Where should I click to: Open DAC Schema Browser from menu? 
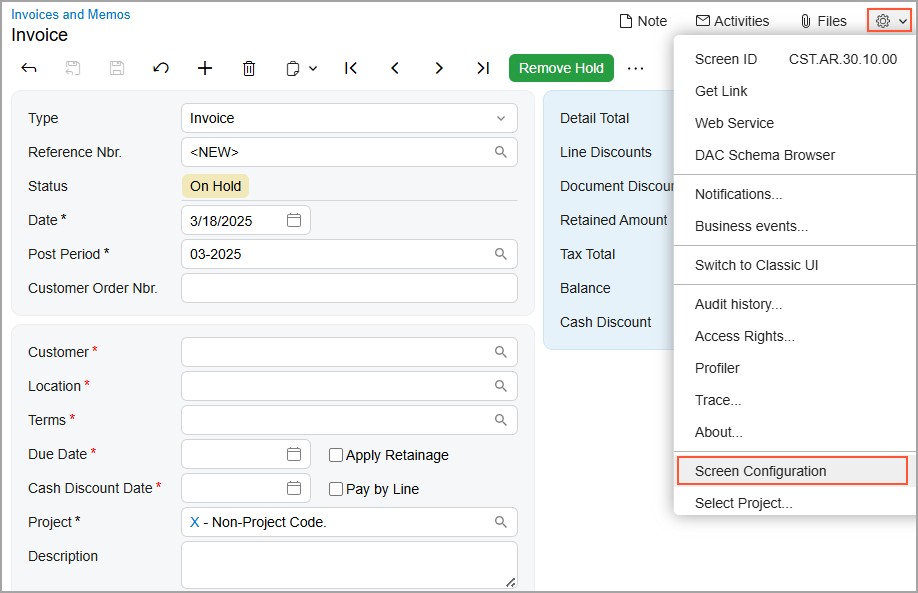point(765,155)
